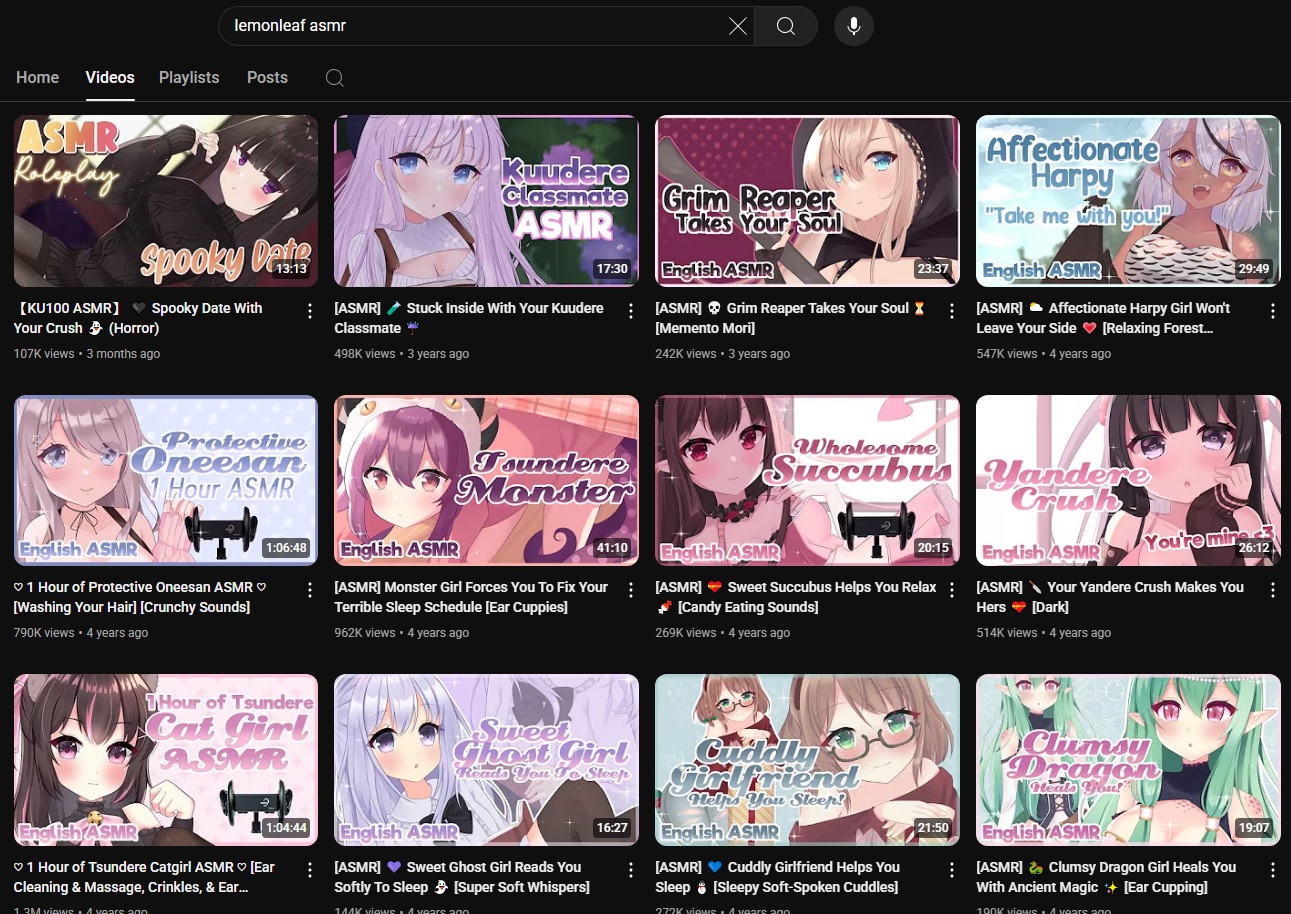Screen dimensions: 1291x914
Task: Click '547K views • 4 years ago' text
Action: [1044, 354]
